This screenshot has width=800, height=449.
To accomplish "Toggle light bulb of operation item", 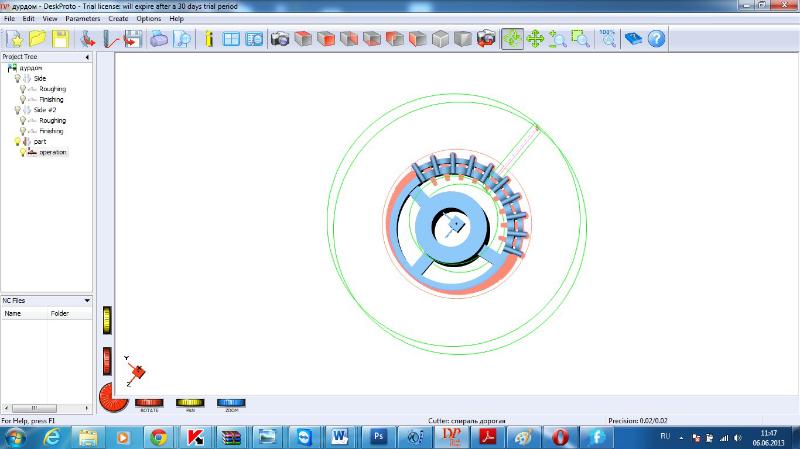I will (x=22, y=152).
